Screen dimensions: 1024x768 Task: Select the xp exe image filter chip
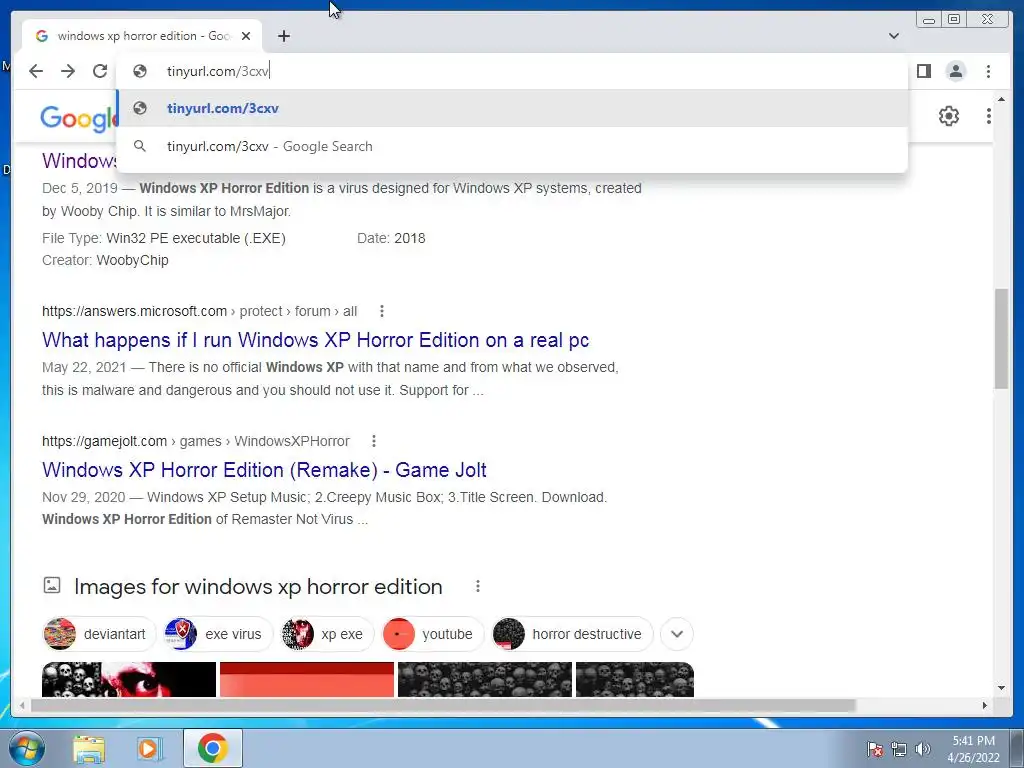click(327, 634)
